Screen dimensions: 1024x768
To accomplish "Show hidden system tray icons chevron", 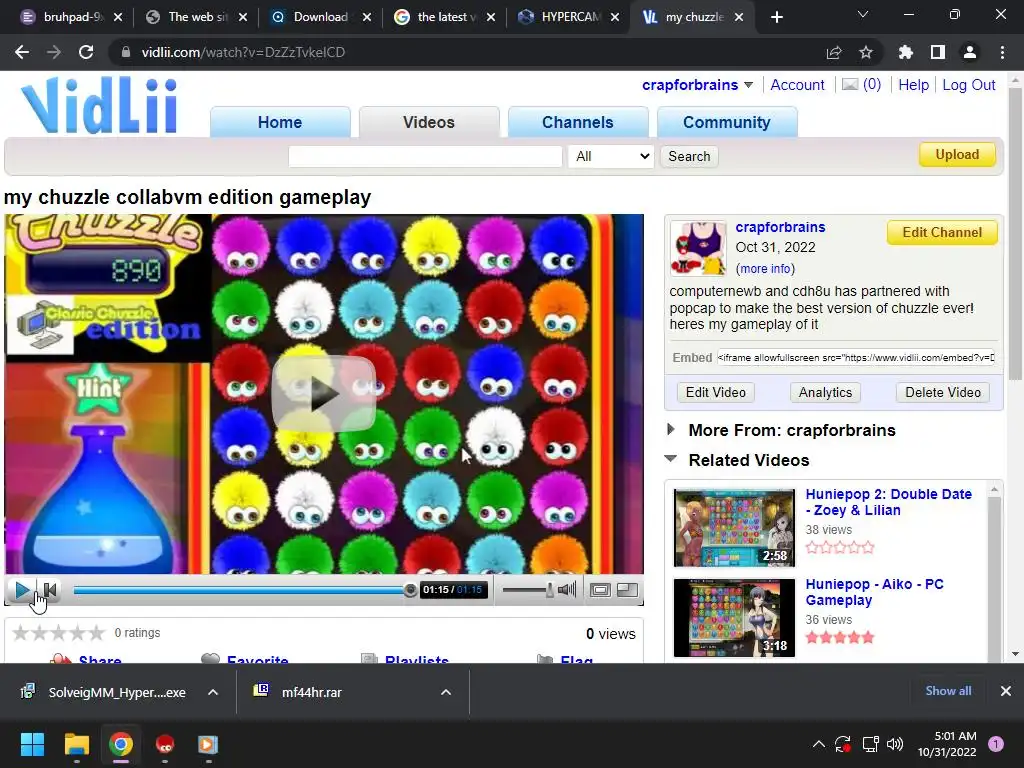I will pos(818,744).
